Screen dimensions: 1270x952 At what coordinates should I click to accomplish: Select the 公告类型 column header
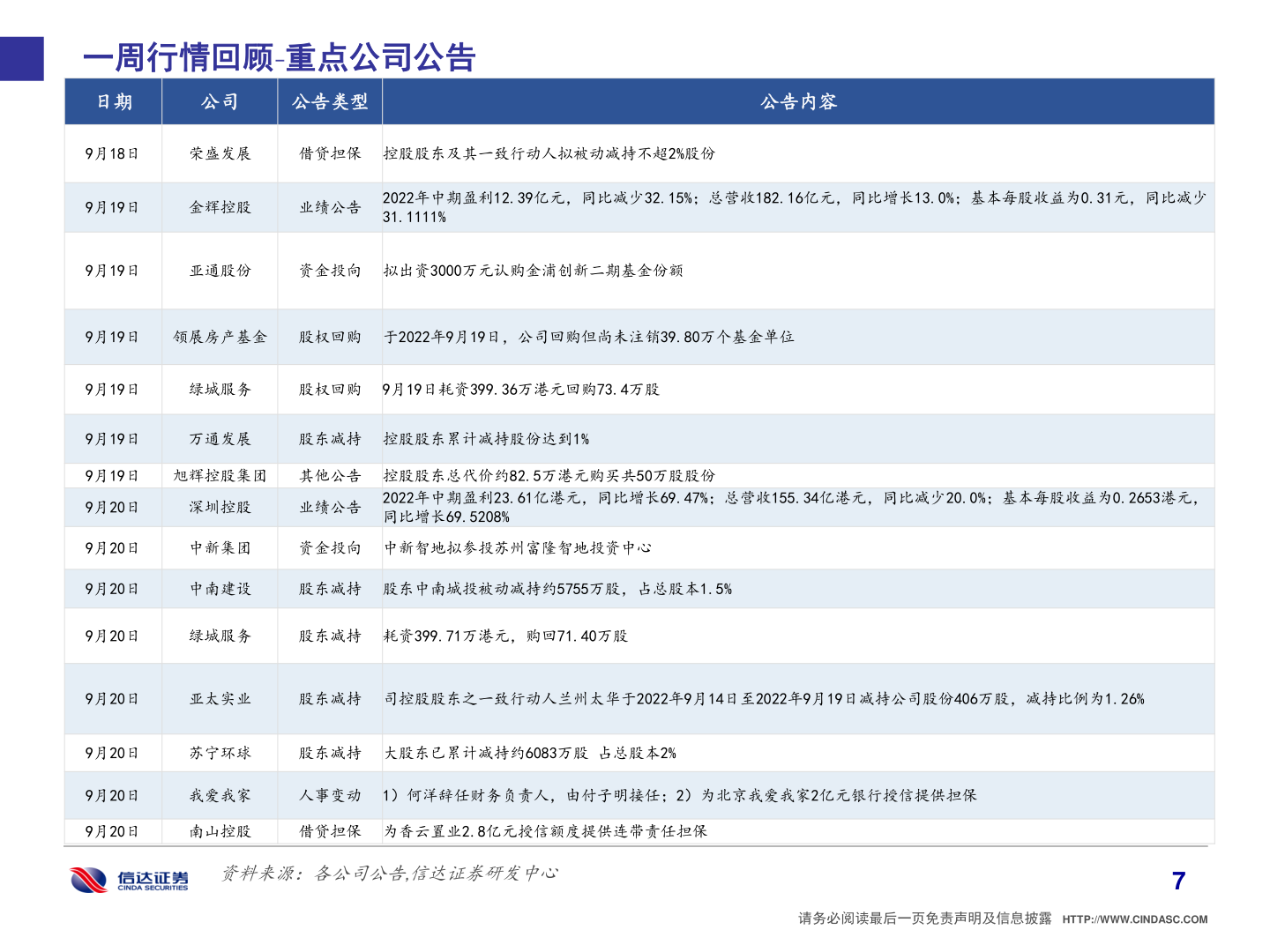[x=329, y=101]
